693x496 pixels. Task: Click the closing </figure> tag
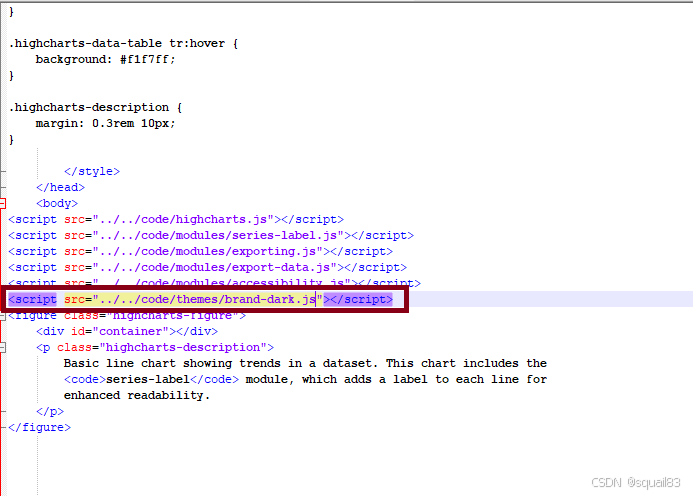coord(39,427)
